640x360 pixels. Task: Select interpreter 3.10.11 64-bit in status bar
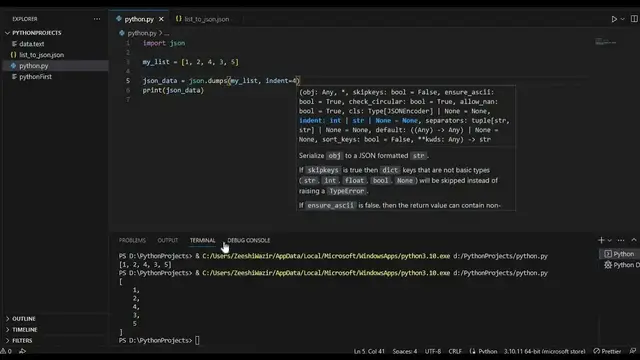(x=544, y=351)
